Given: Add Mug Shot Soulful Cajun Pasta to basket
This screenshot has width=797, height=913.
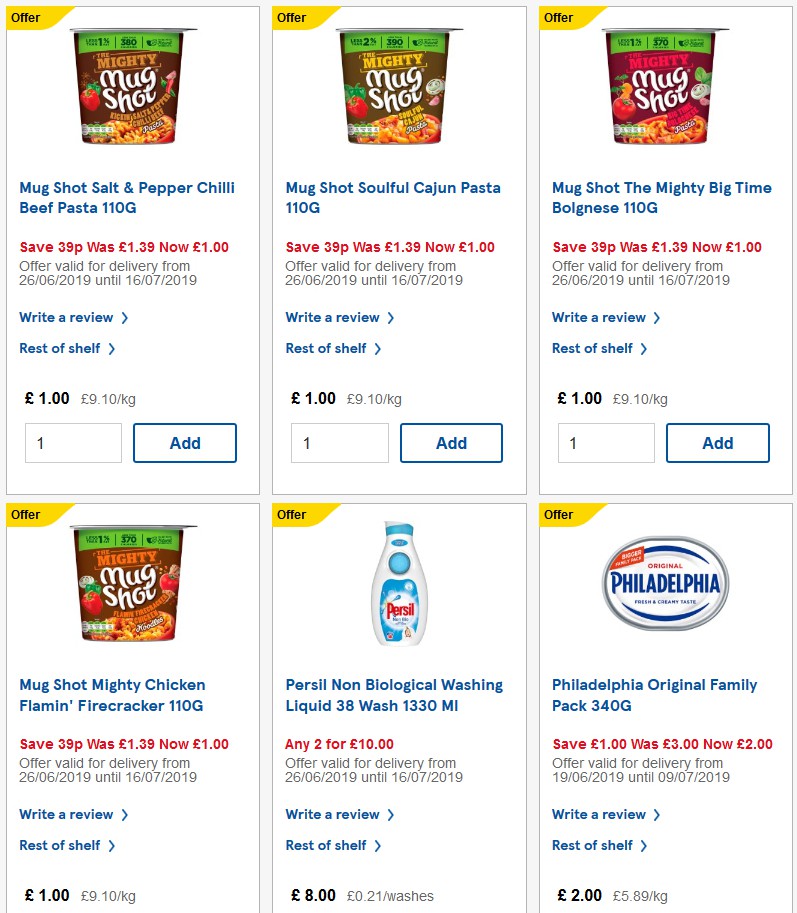Looking at the screenshot, I should point(451,443).
